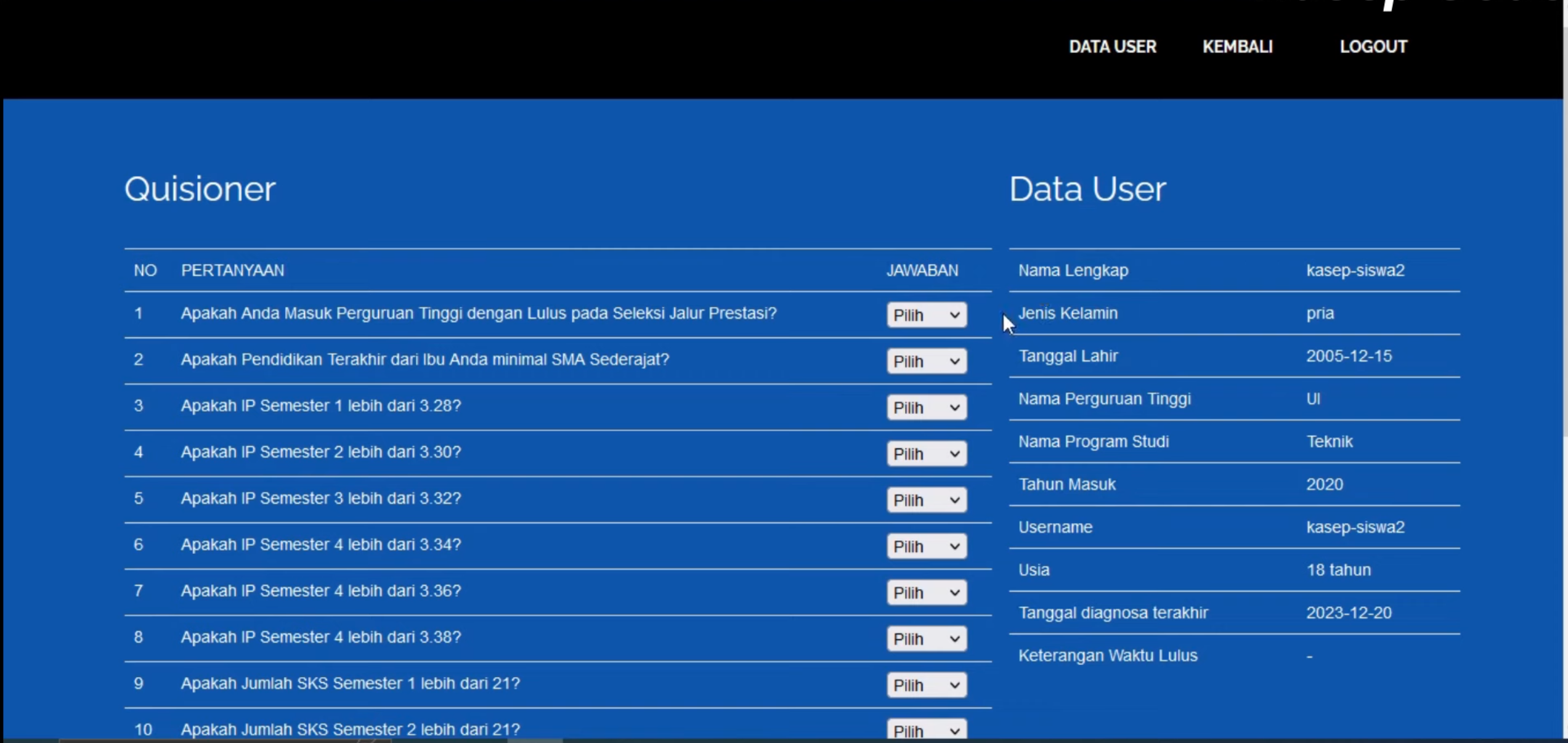Click the Tanggal Lahir label

coord(1068,356)
